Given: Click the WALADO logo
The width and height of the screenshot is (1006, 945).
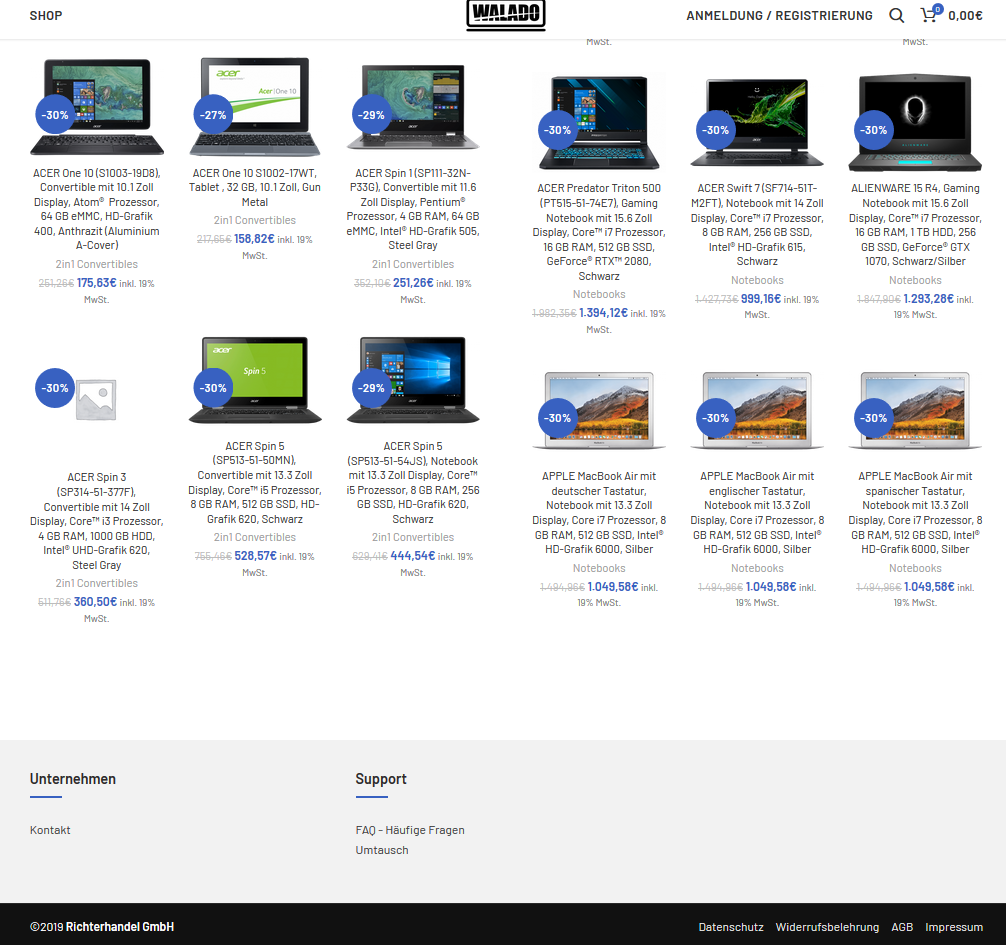Looking at the screenshot, I should [506, 15].
